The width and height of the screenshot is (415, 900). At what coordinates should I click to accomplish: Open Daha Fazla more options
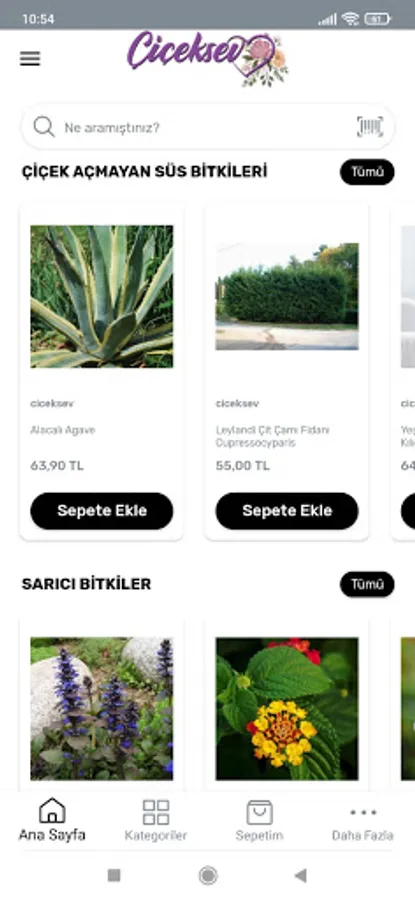click(363, 820)
